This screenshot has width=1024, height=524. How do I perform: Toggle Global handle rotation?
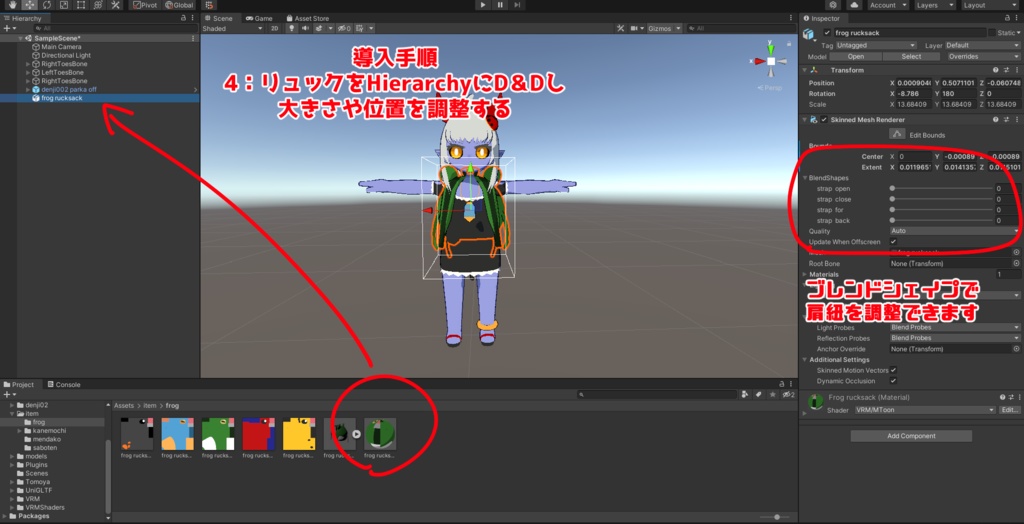click(x=179, y=5)
